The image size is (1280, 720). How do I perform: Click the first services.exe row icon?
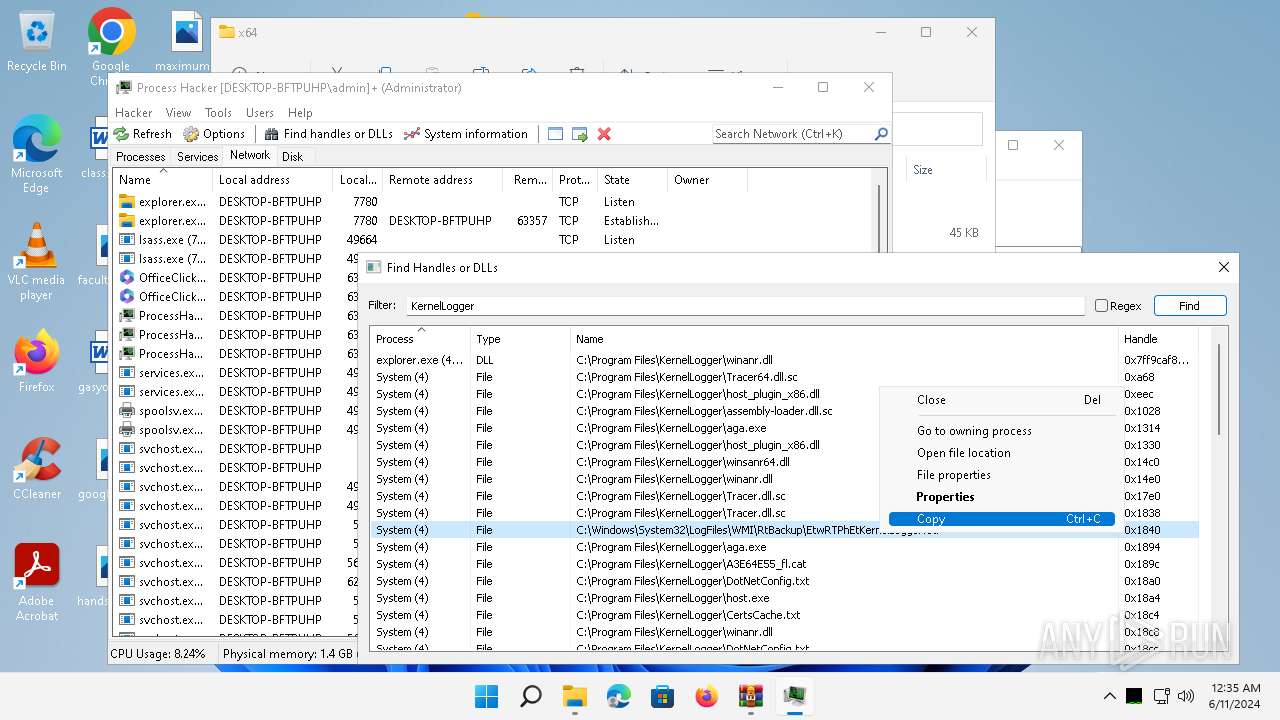click(127, 373)
